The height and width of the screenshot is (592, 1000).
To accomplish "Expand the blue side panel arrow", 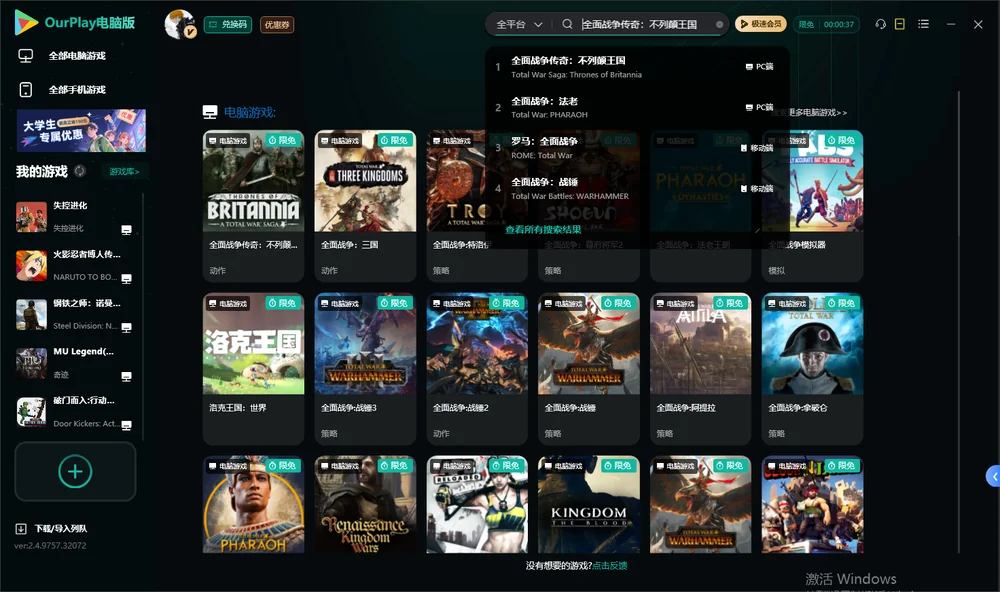I will pos(993,477).
